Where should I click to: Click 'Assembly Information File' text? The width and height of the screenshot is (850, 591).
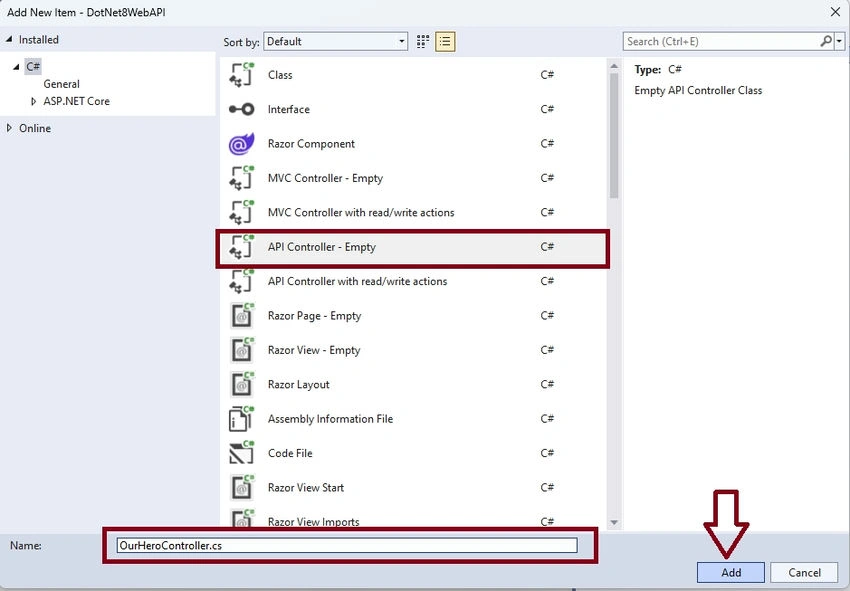[330, 419]
